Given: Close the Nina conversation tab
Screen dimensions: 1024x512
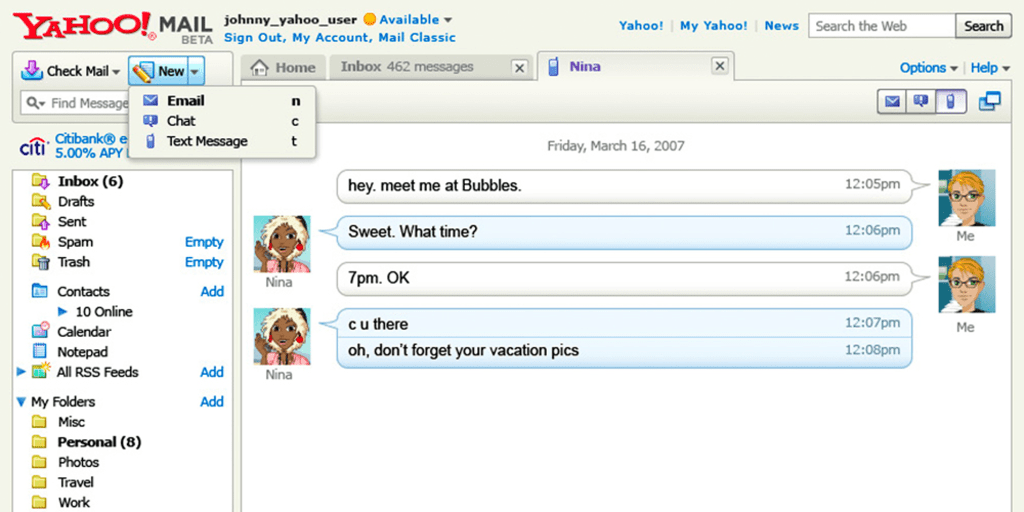Looking at the screenshot, I should click(719, 67).
